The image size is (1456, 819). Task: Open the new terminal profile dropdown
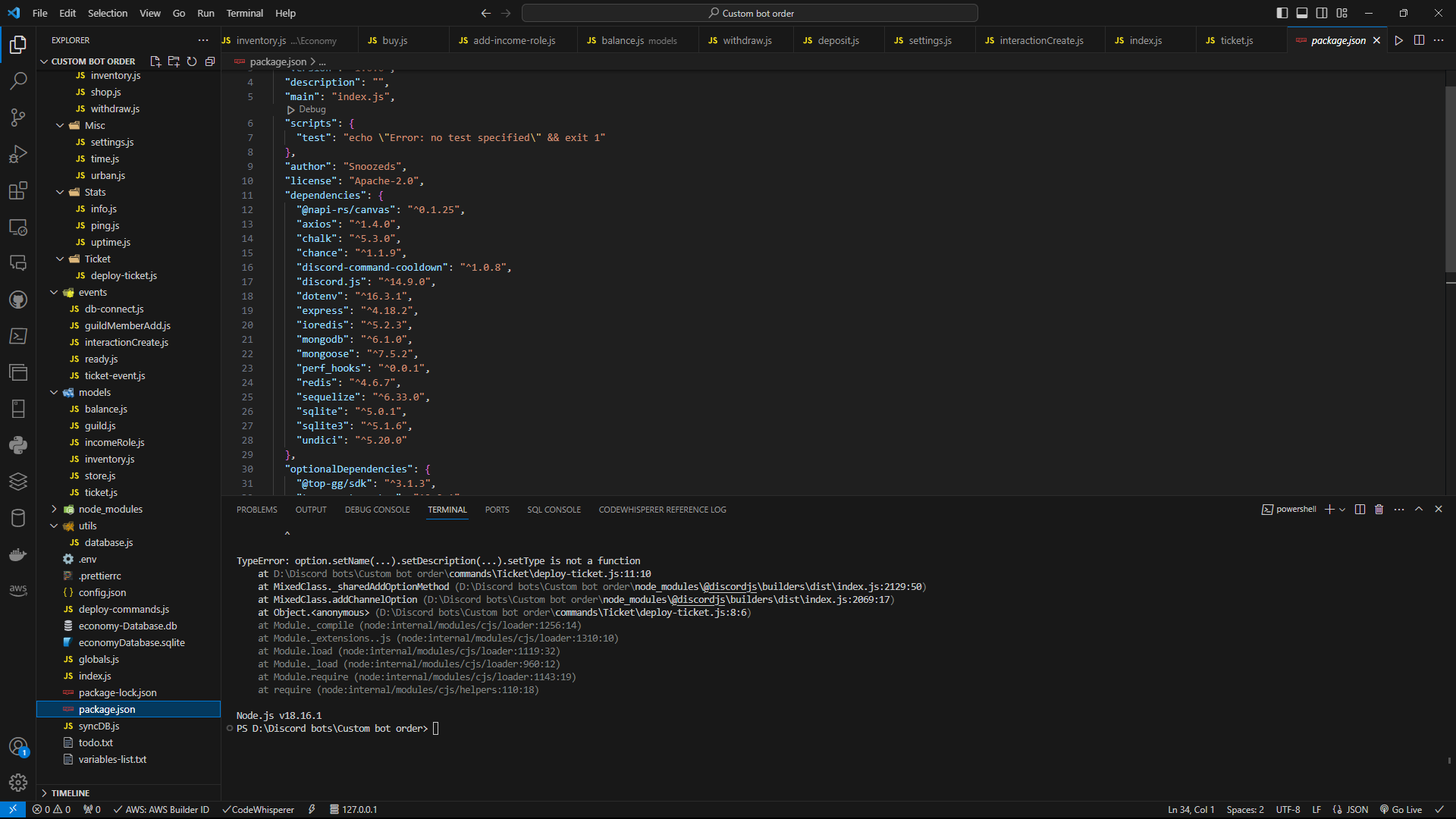point(1342,510)
